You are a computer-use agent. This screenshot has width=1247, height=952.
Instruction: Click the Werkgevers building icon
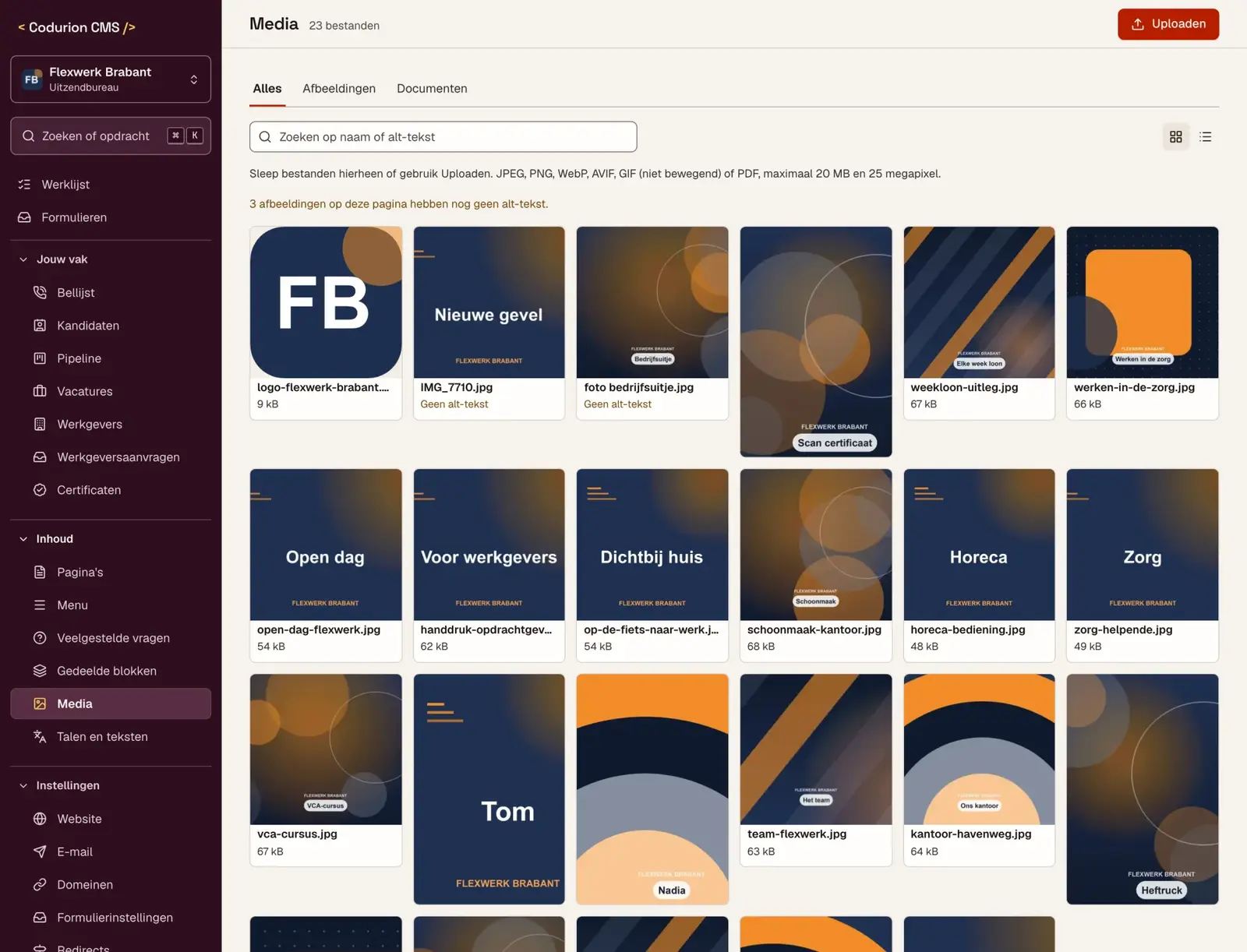pyautogui.click(x=40, y=425)
